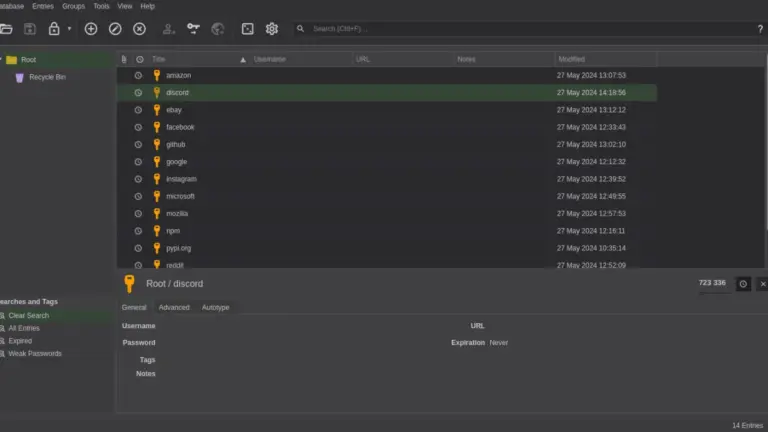Open the View menu
768x432 pixels.
point(124,6)
